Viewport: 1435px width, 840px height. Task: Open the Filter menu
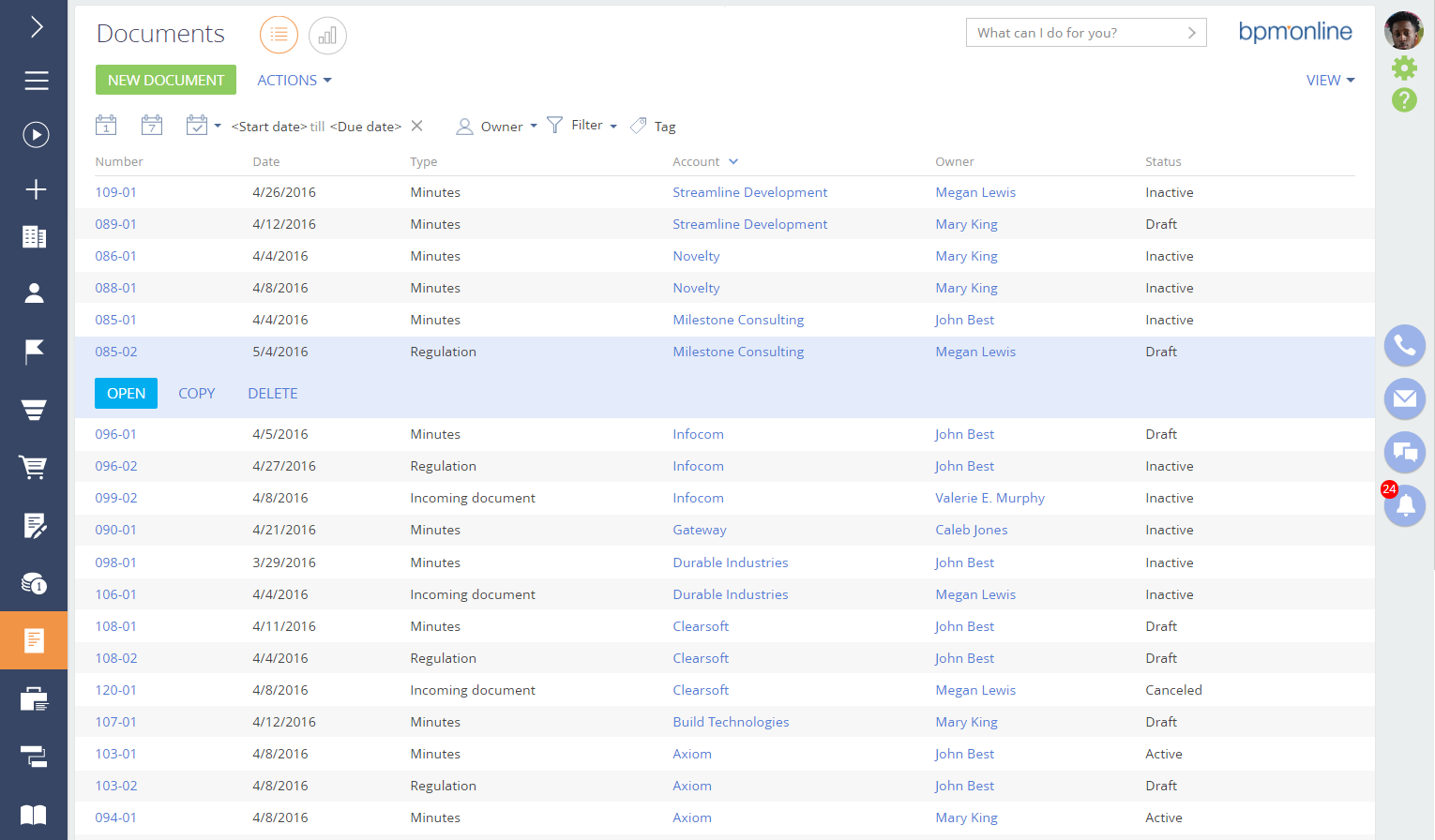582,126
